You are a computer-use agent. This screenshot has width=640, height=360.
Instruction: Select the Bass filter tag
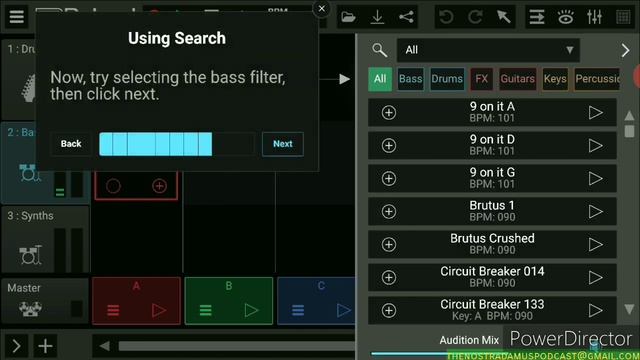(x=411, y=79)
